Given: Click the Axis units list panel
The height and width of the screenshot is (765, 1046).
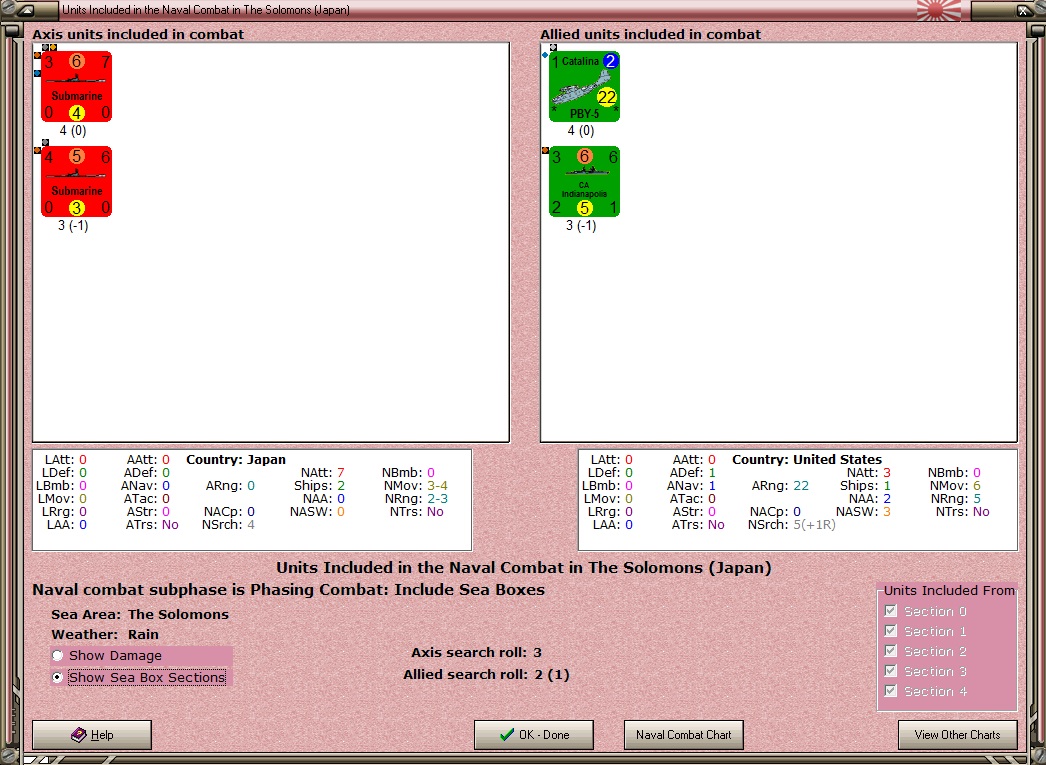Looking at the screenshot, I should tap(271, 242).
